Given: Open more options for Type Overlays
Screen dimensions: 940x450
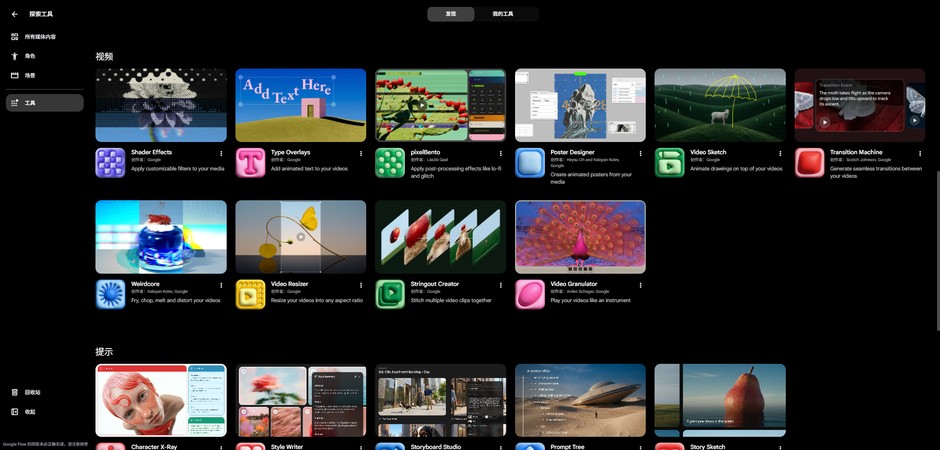Looking at the screenshot, I should (x=361, y=153).
